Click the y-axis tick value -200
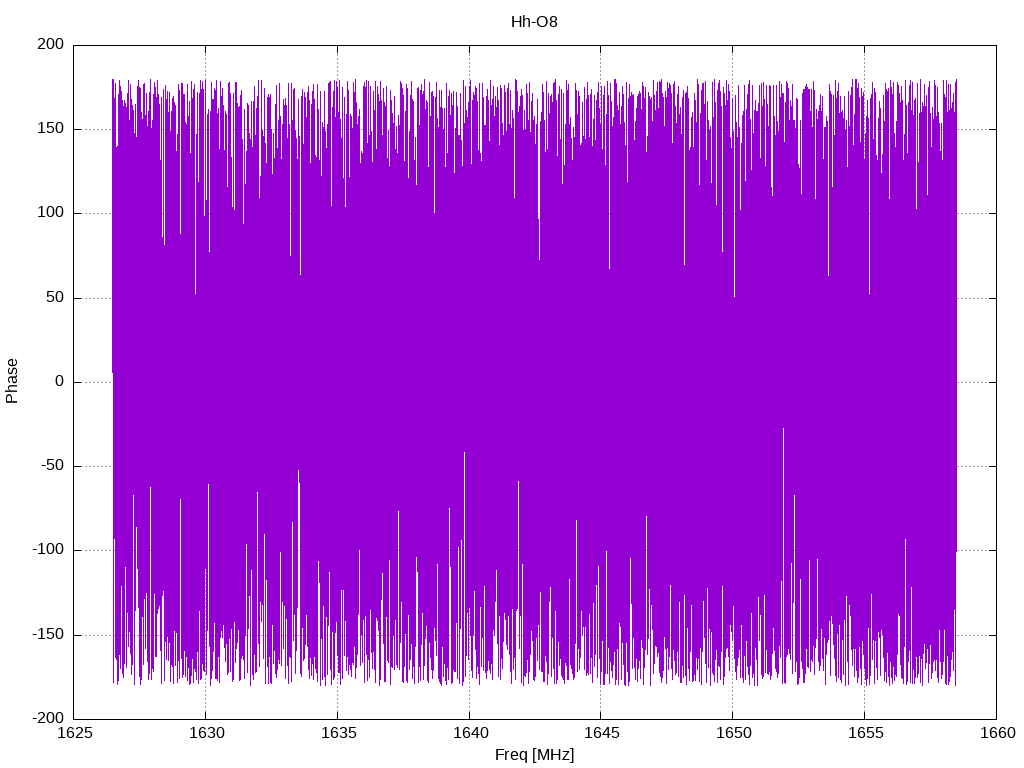 48,718
